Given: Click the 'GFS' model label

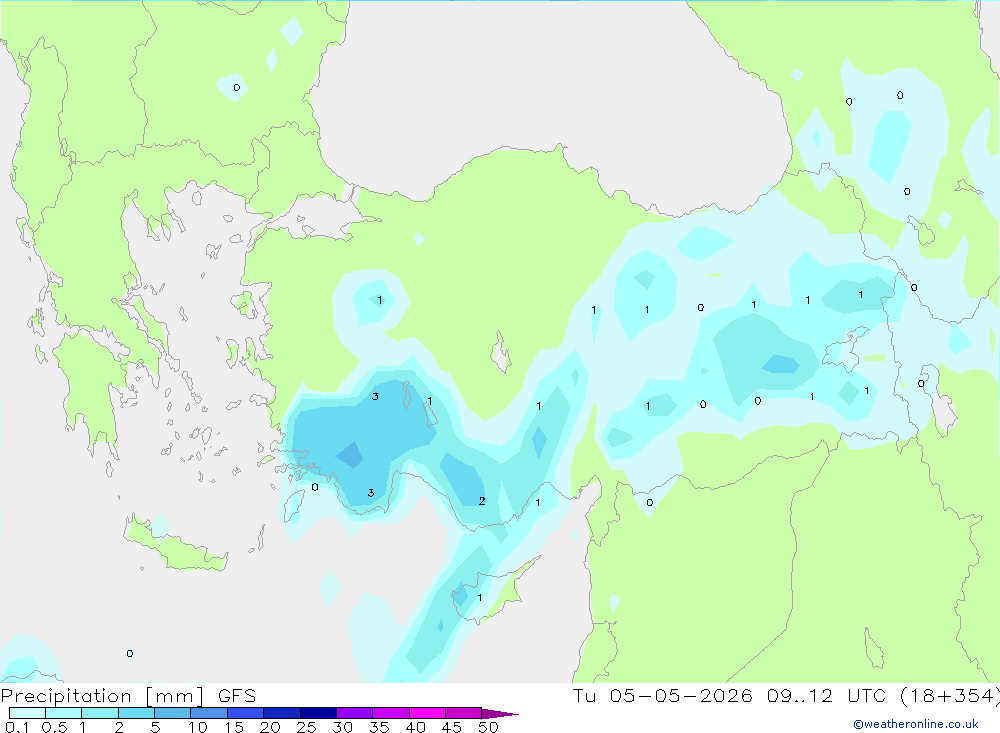Looking at the screenshot, I should pos(237,696).
